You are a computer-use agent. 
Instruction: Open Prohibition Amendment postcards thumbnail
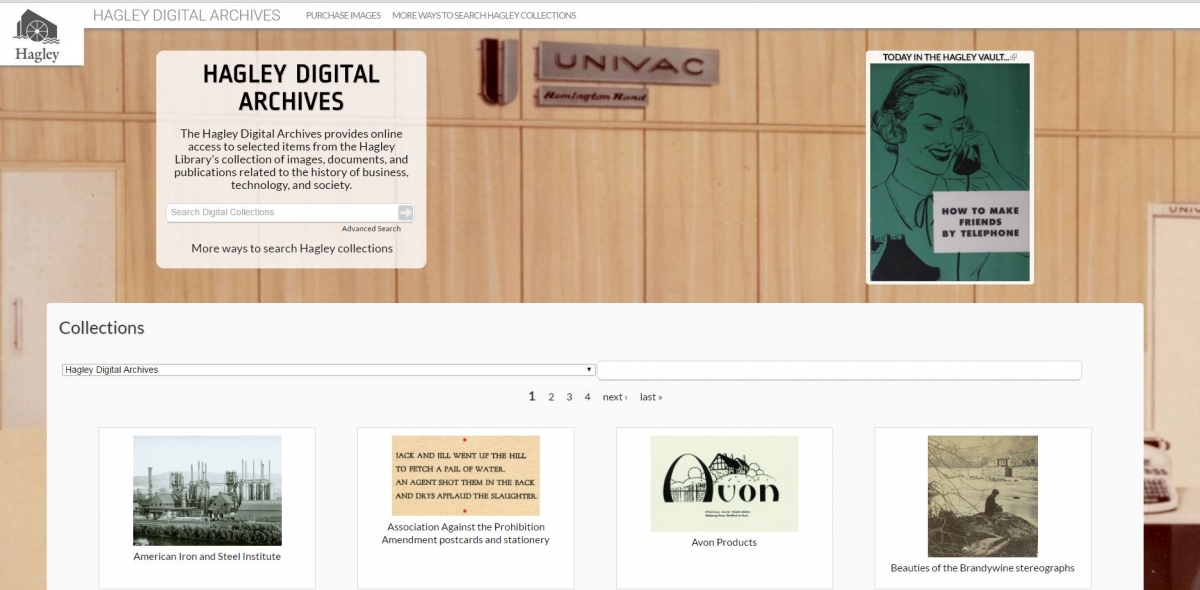466,475
